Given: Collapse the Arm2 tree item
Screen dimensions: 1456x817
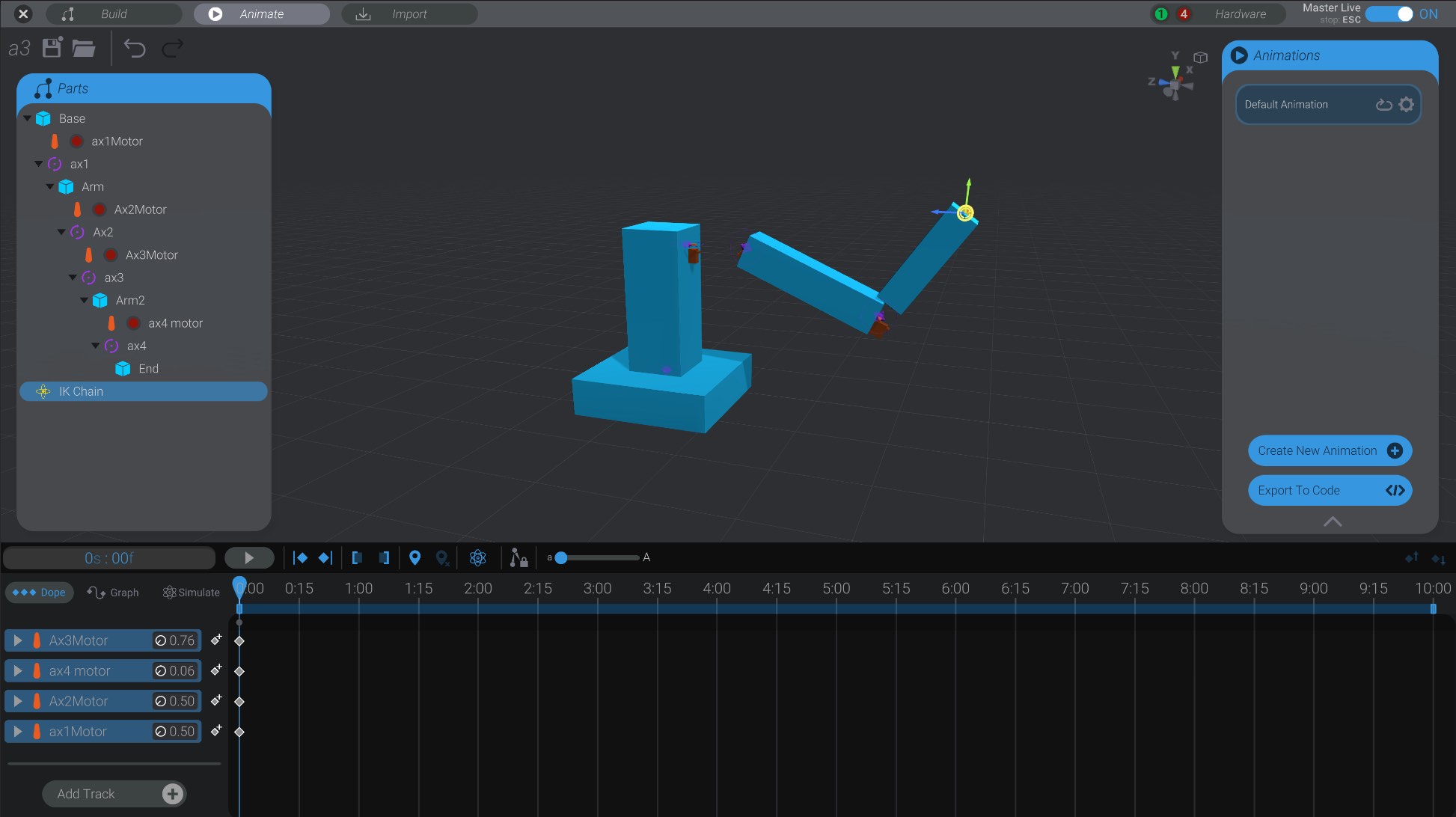Looking at the screenshot, I should pyautogui.click(x=85, y=300).
